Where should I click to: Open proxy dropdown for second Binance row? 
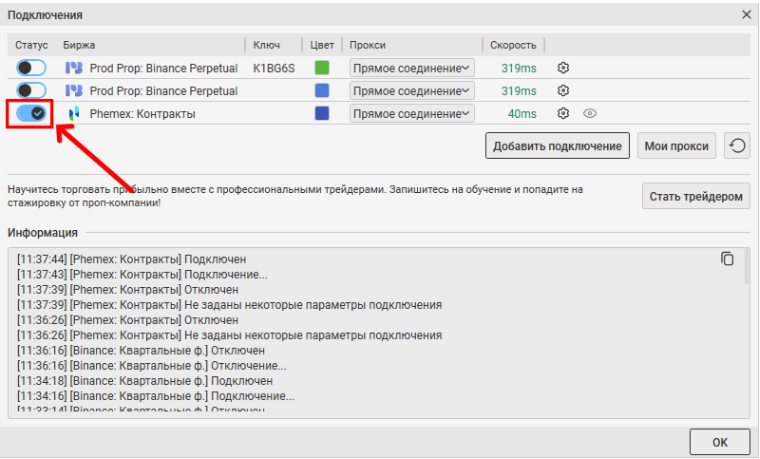point(411,91)
